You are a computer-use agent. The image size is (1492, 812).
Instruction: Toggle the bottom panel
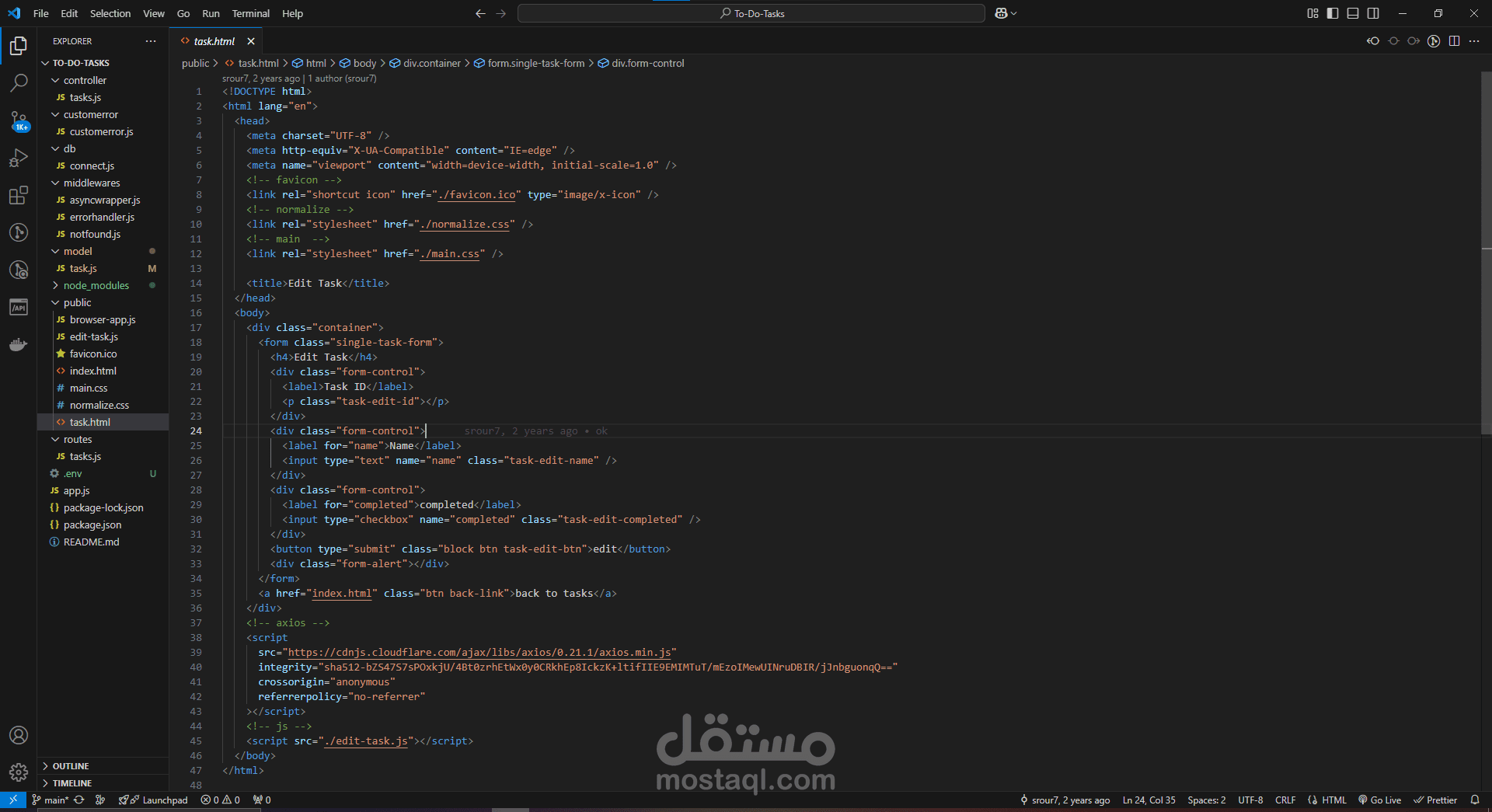[1353, 13]
